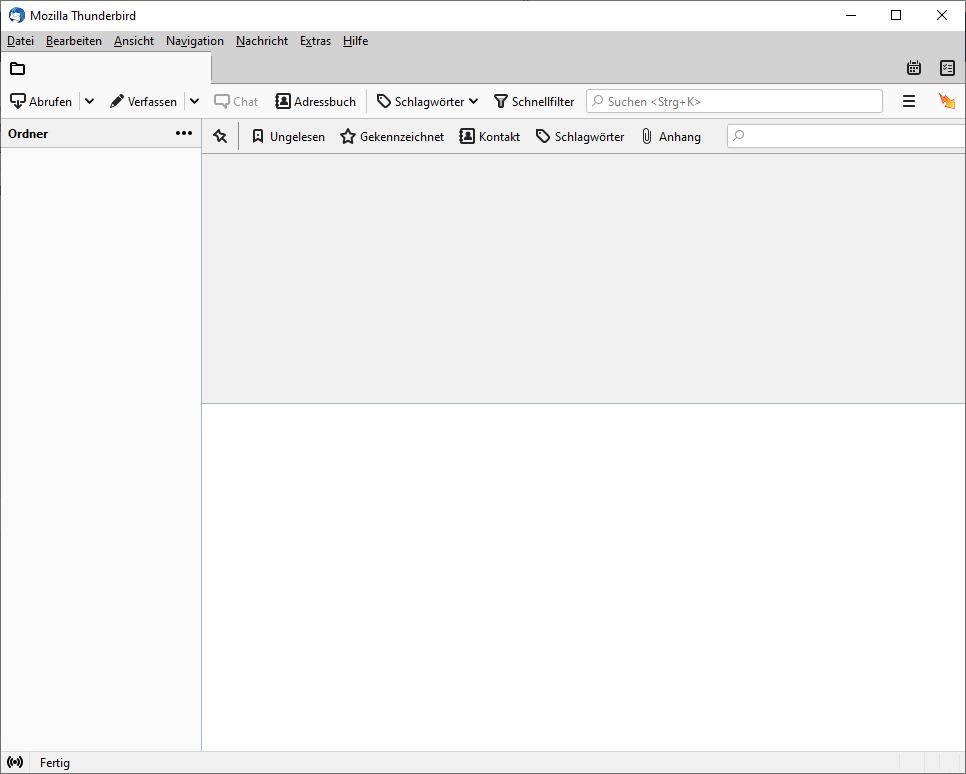Toggle the Schnellfilter bar
The image size is (966, 774).
(x=534, y=102)
